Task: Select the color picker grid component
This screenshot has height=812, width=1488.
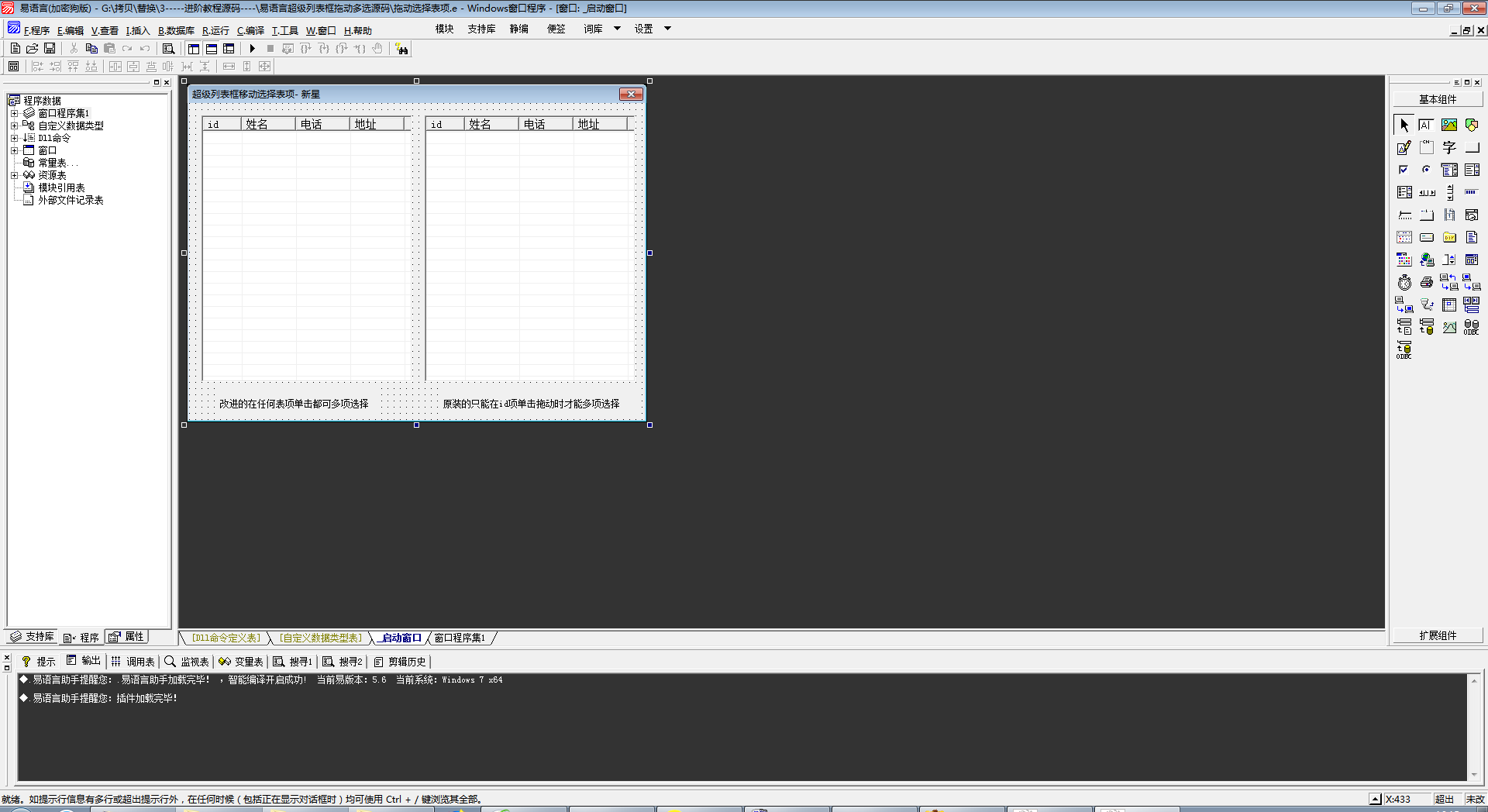Action: 1404,260
